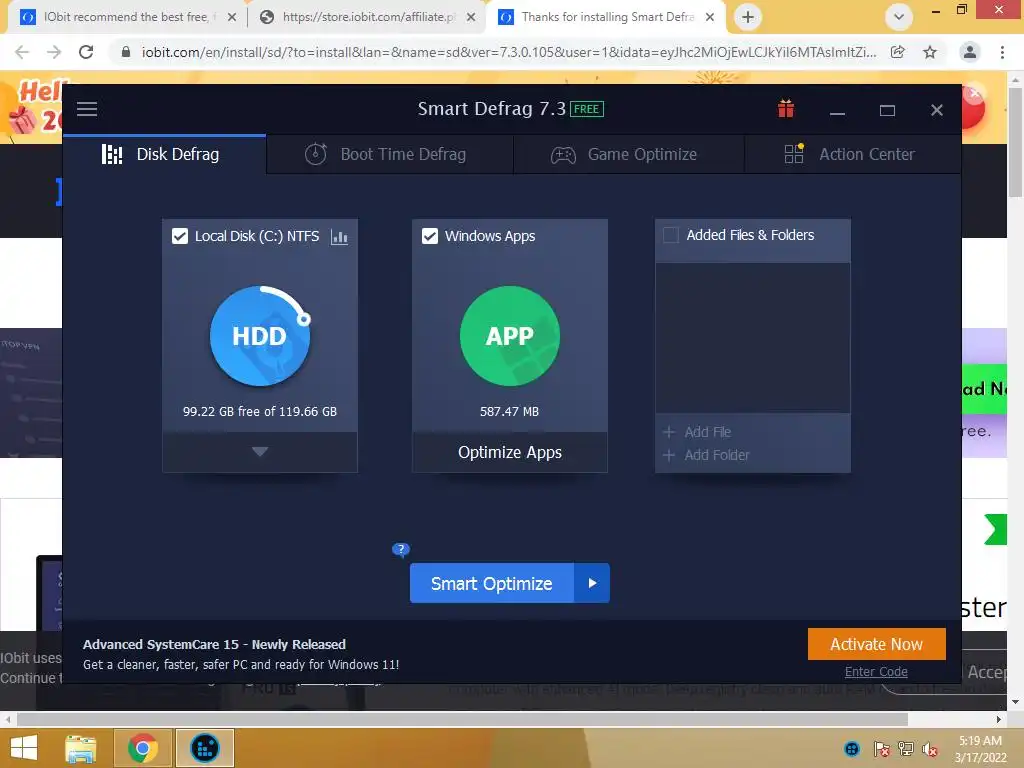Open a new Chrome tab
The image size is (1024, 768).
click(x=748, y=17)
